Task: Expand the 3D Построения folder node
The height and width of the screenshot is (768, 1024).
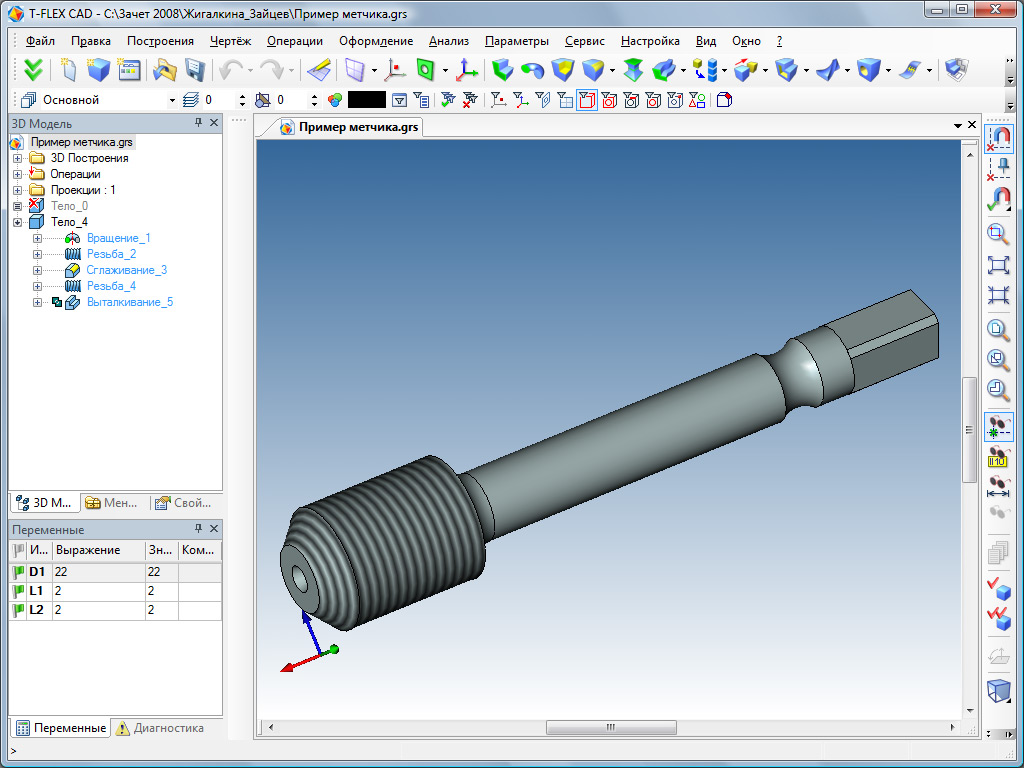Action: [x=17, y=158]
